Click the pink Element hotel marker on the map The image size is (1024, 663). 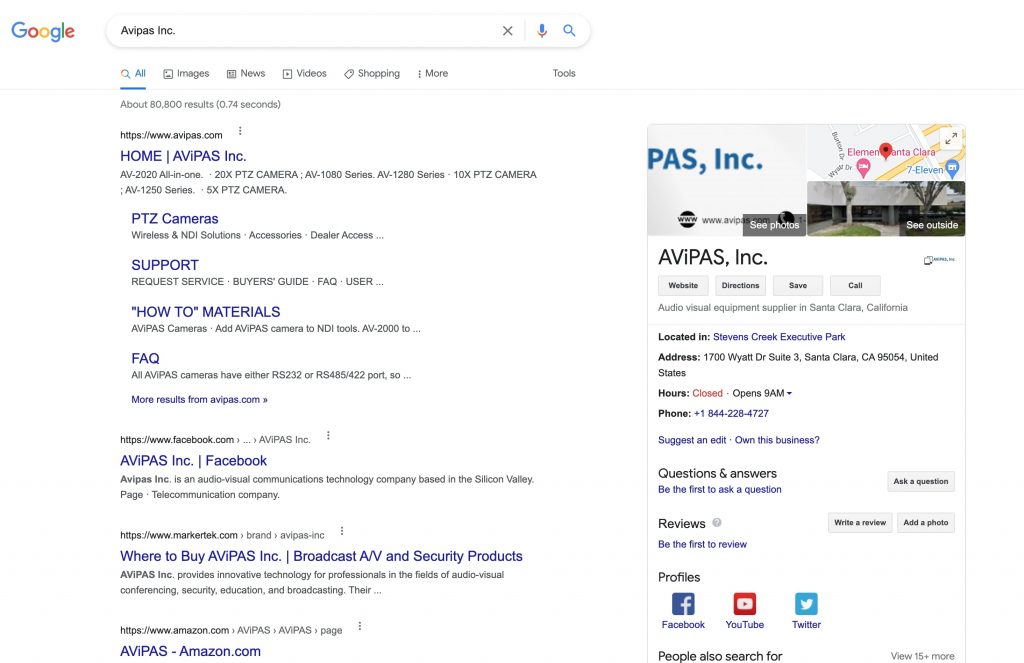(863, 167)
